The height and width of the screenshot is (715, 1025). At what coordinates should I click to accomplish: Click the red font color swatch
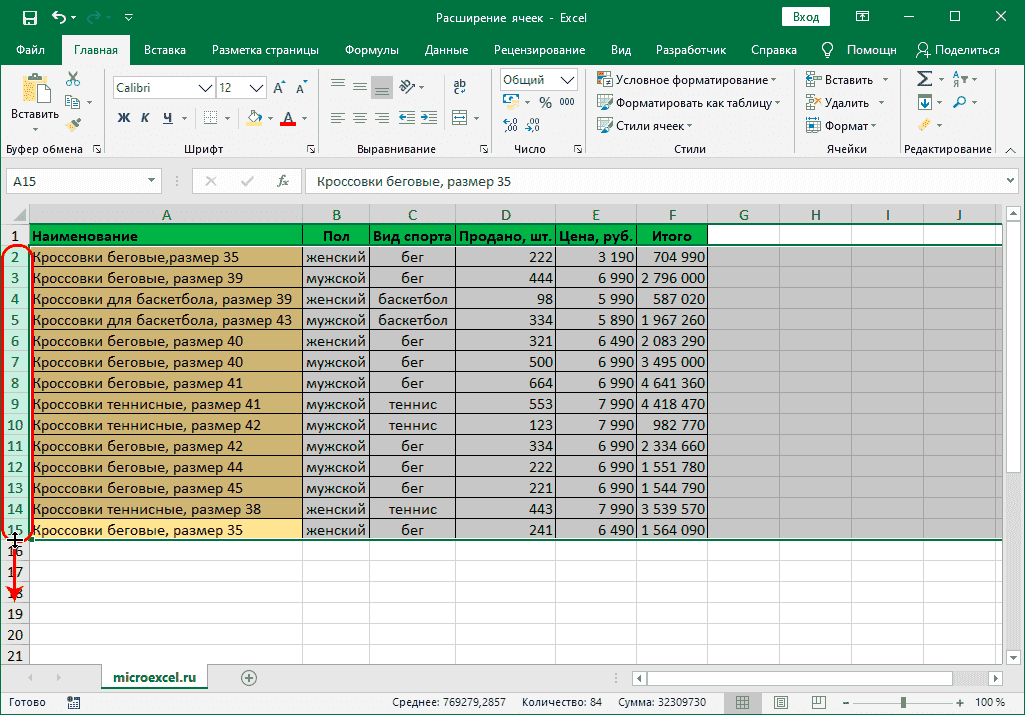(x=288, y=118)
